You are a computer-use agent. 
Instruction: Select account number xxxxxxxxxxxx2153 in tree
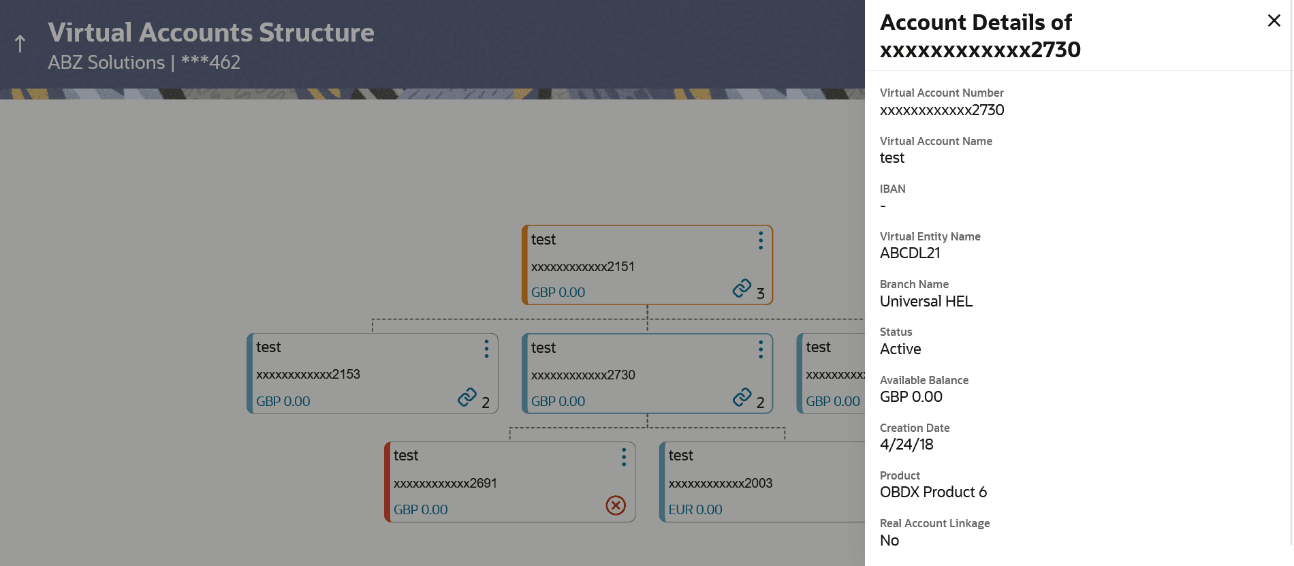(308, 375)
